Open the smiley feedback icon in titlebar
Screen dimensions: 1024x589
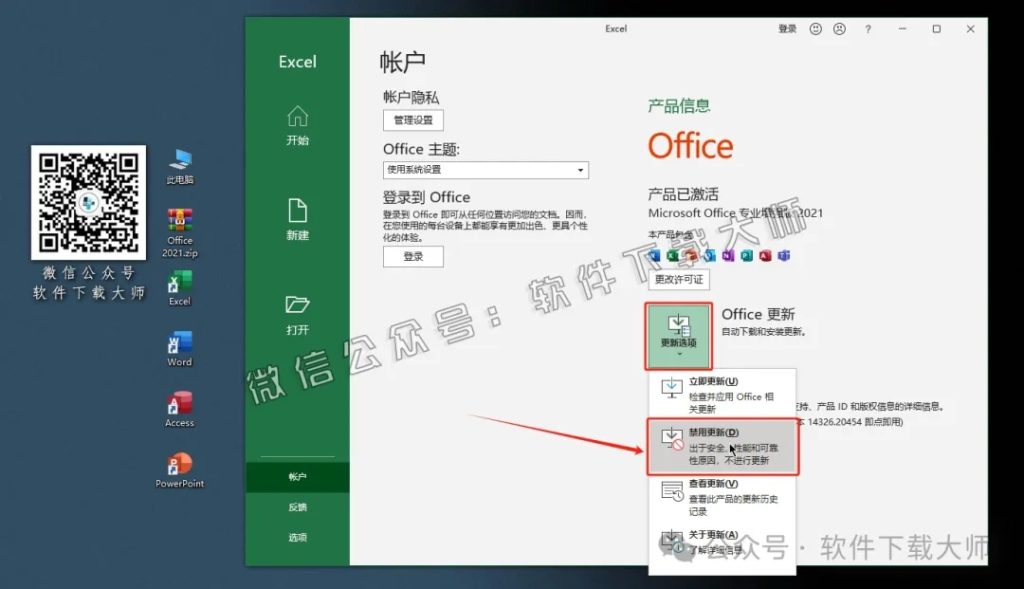pyautogui.click(x=816, y=29)
